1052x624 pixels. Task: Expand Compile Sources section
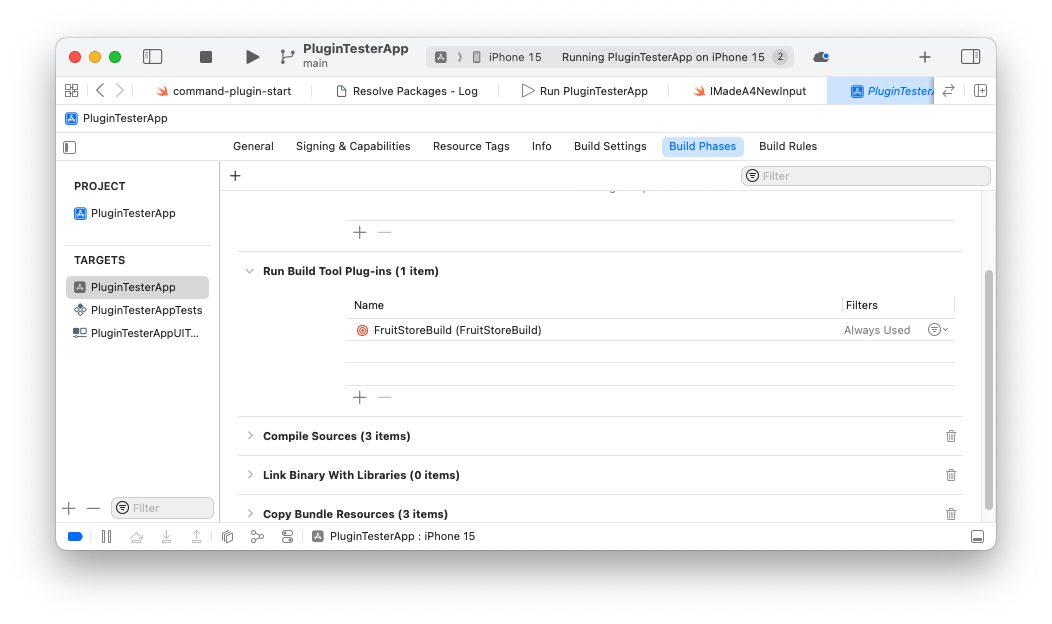point(250,436)
